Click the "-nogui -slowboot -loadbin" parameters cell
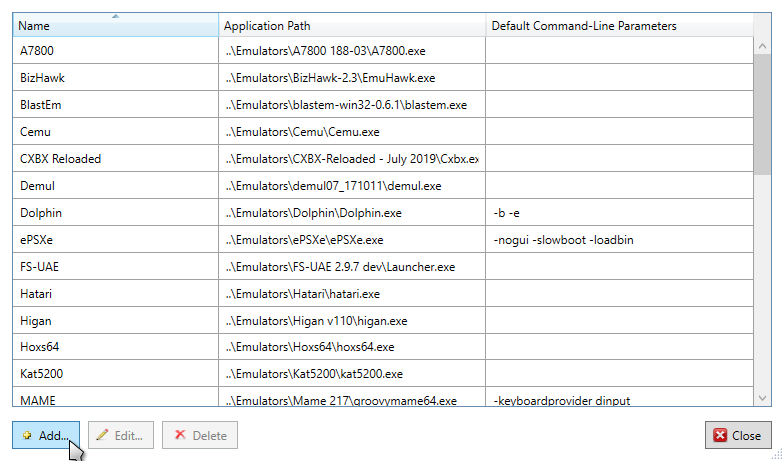Viewport: 784px width, 461px height. [x=620, y=240]
